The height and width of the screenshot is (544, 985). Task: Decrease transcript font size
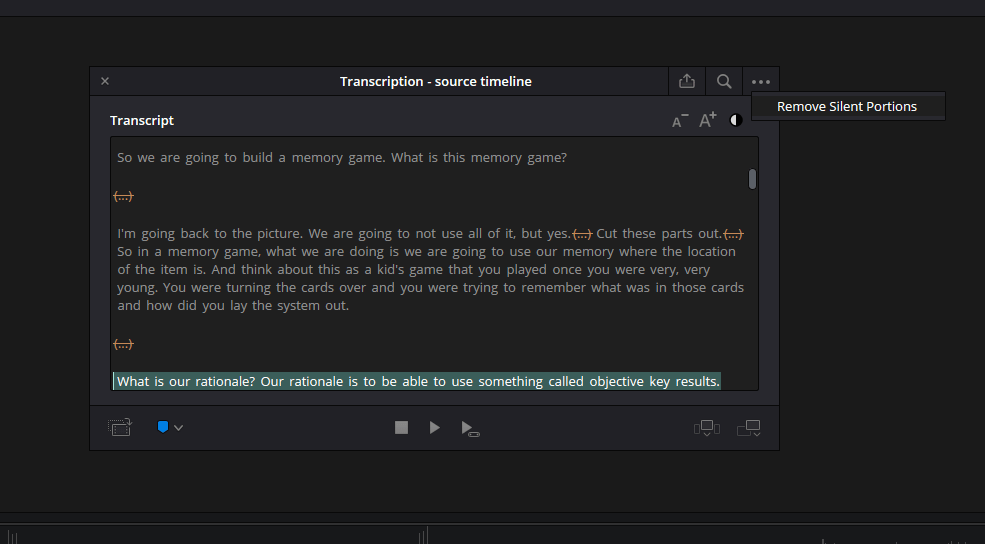(x=680, y=121)
